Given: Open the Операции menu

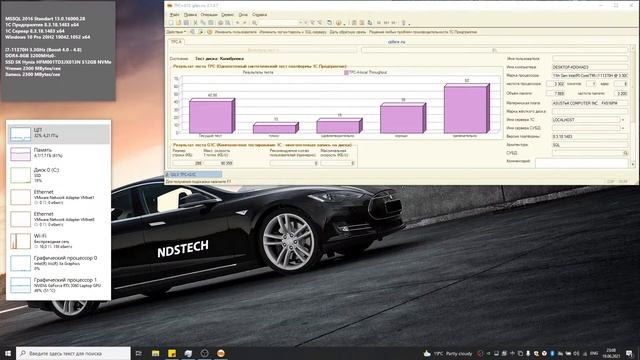Looking at the screenshot, I should 209,15.
